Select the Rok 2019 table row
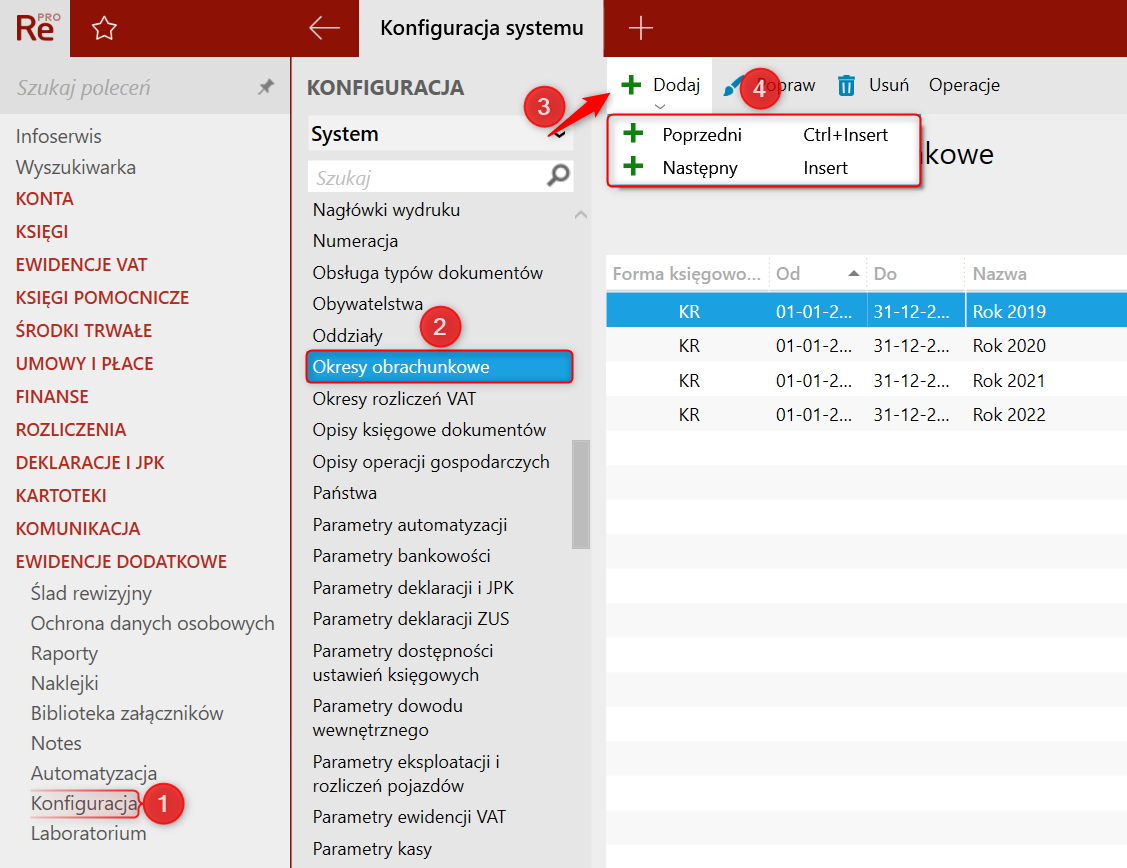 866,311
